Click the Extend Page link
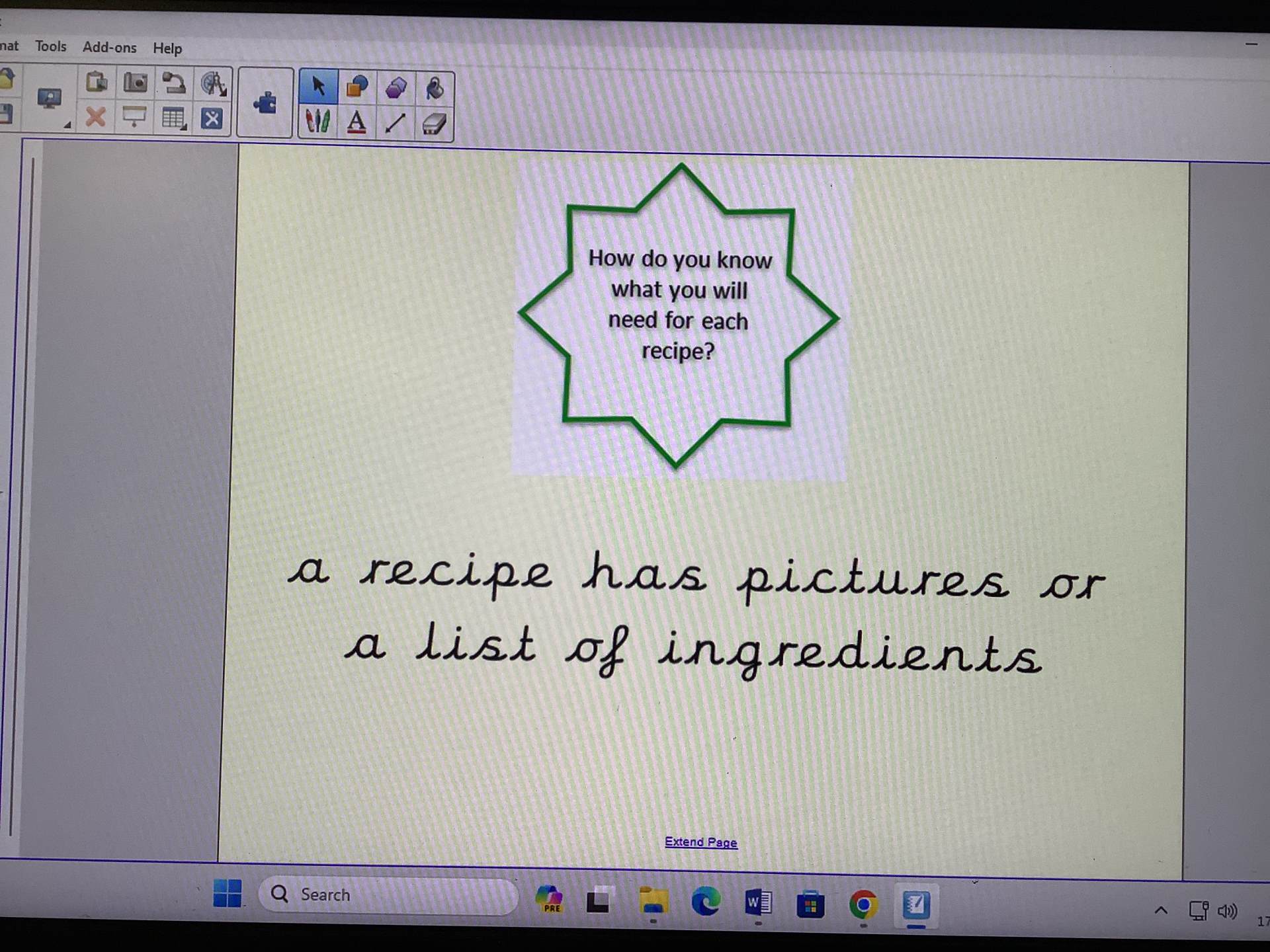The height and width of the screenshot is (952, 1270). [x=700, y=842]
